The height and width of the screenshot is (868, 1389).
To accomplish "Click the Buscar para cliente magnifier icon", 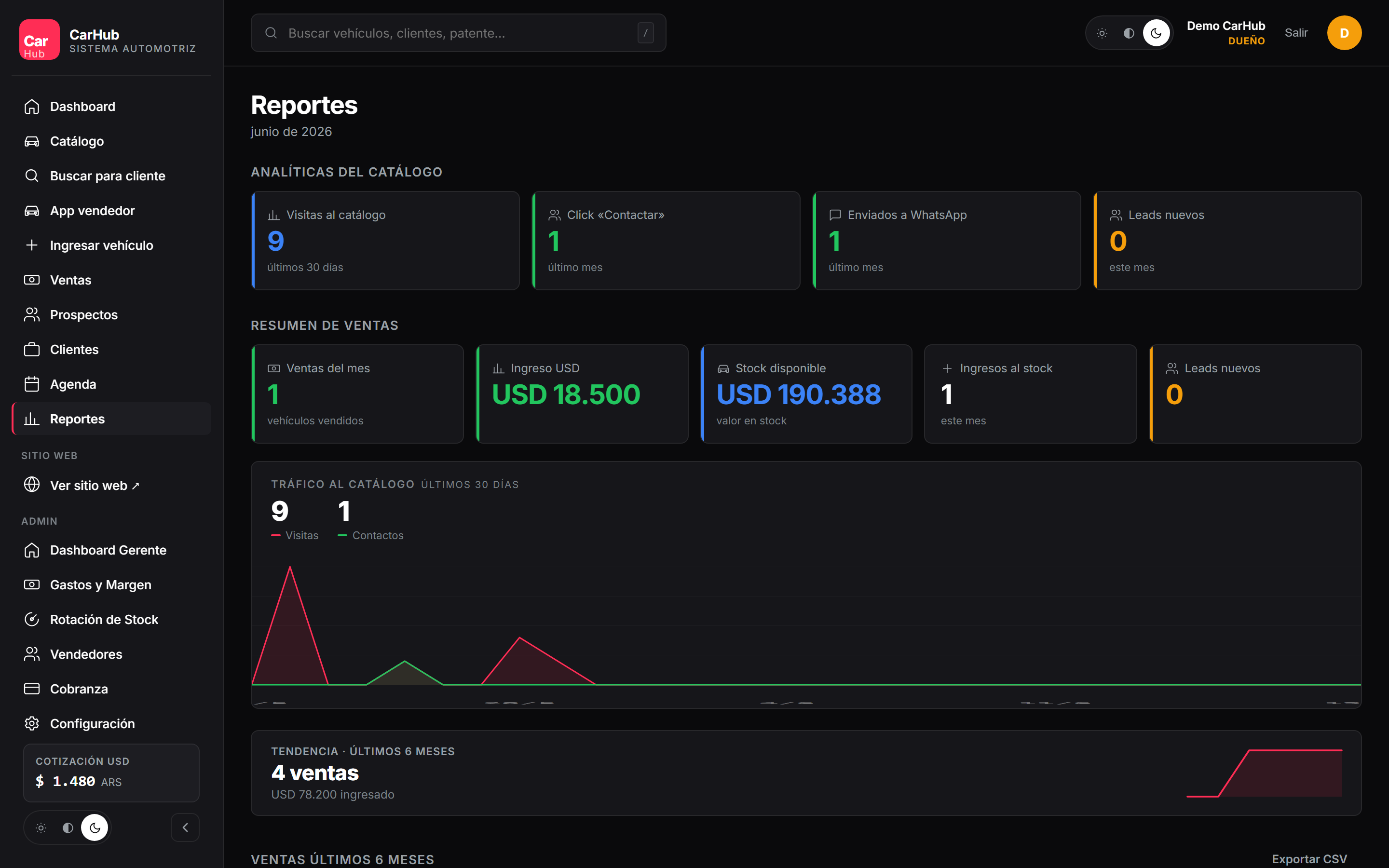I will (x=31, y=176).
